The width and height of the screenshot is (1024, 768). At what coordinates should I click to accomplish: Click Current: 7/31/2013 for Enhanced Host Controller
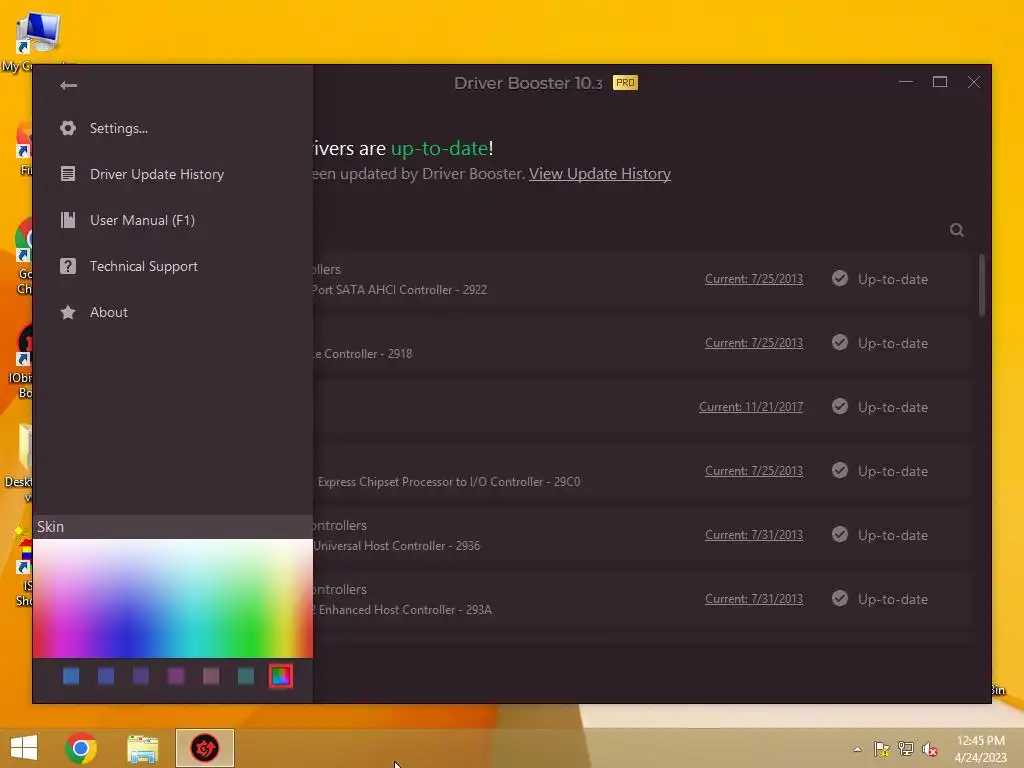(x=754, y=599)
